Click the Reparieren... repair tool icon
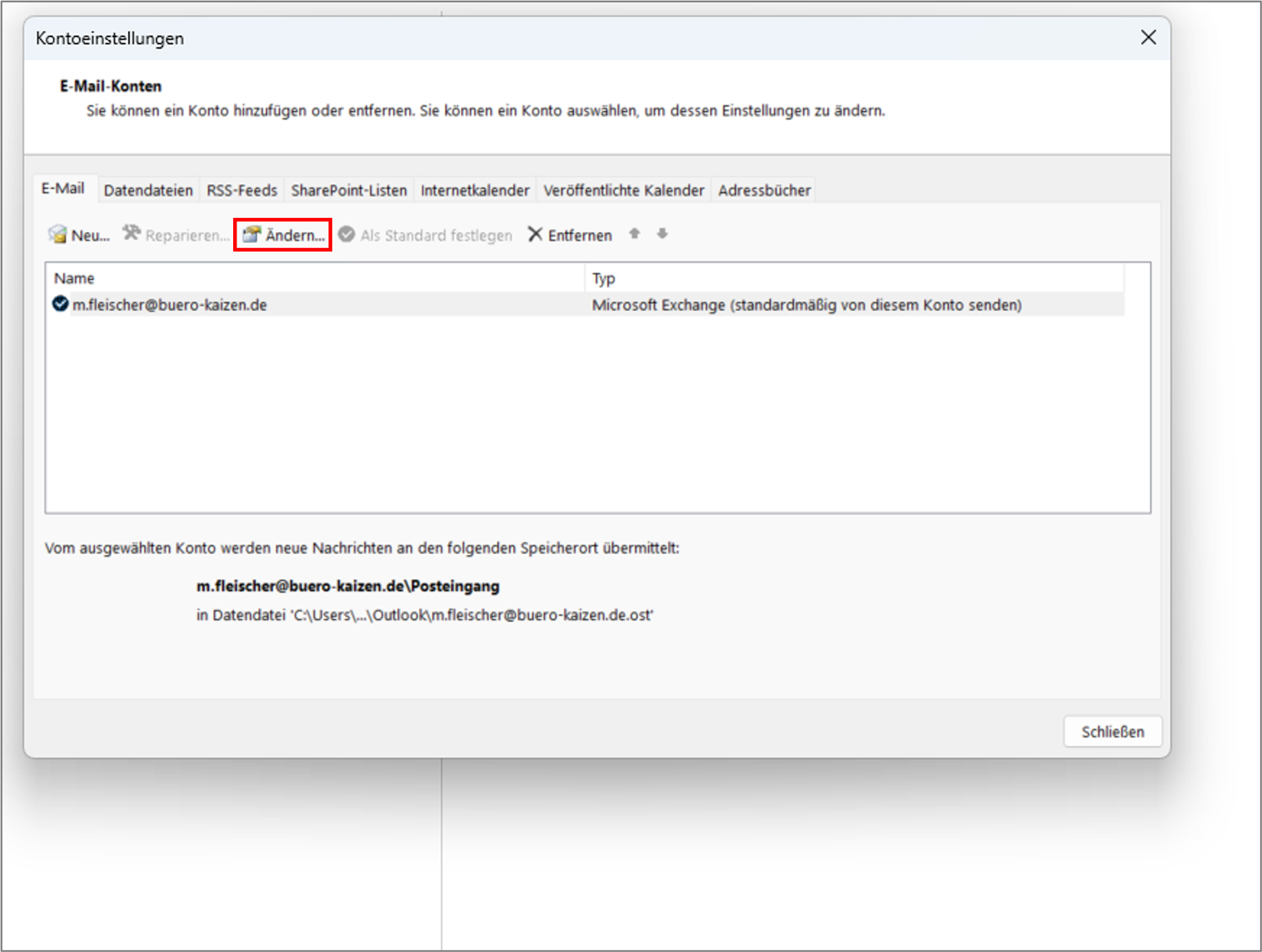The image size is (1262, 952). coord(131,234)
